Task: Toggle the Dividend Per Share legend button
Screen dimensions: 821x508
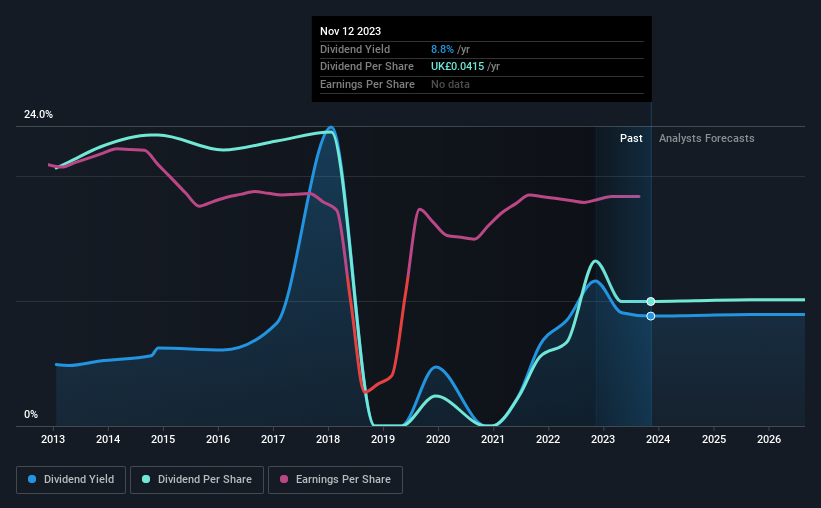Action: pyautogui.click(x=197, y=480)
